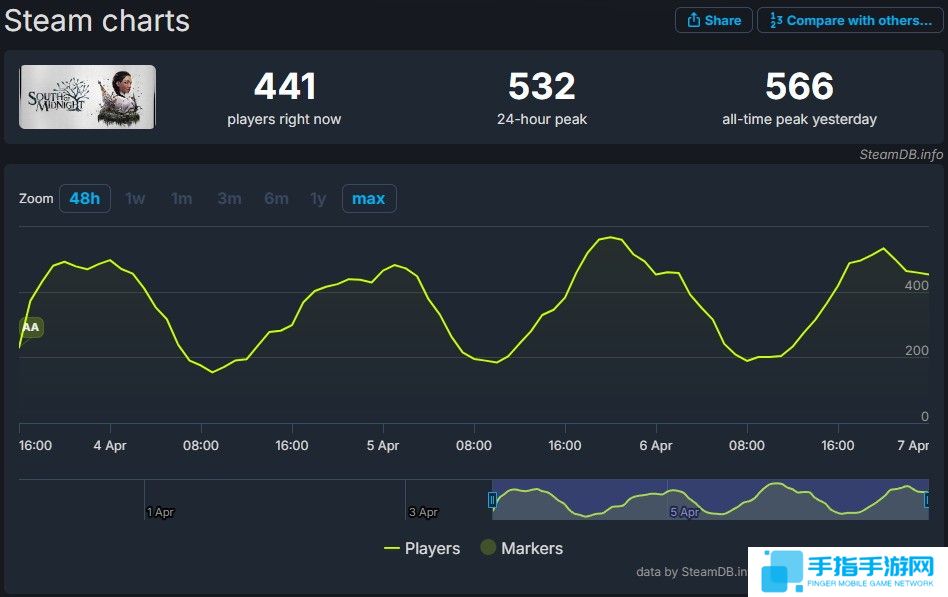Click the compare icon beside Compare text

pos(776,20)
